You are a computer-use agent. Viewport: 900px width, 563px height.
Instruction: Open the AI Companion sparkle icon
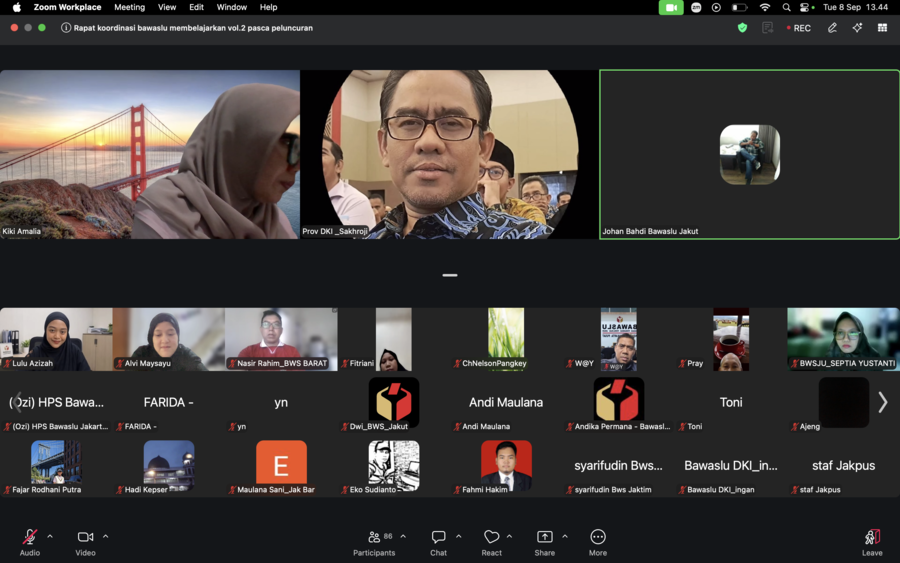[857, 28]
